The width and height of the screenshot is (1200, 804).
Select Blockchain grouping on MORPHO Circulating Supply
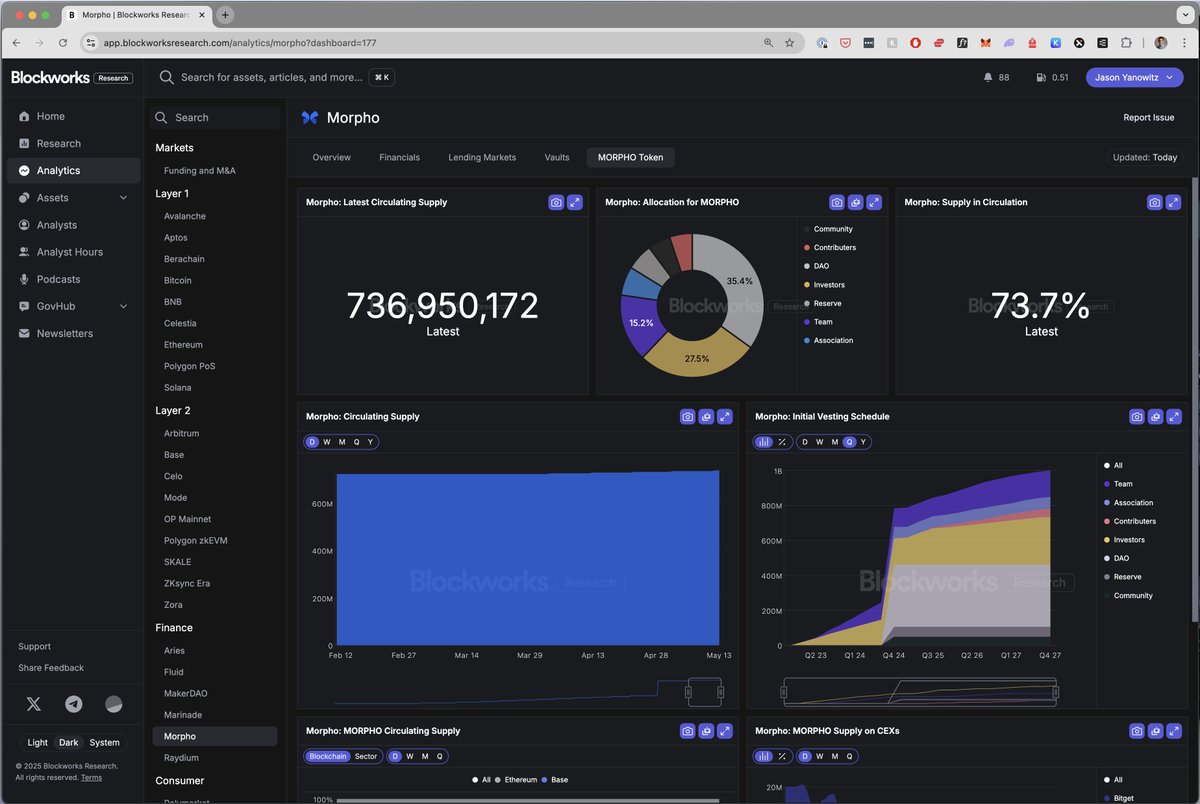328,756
